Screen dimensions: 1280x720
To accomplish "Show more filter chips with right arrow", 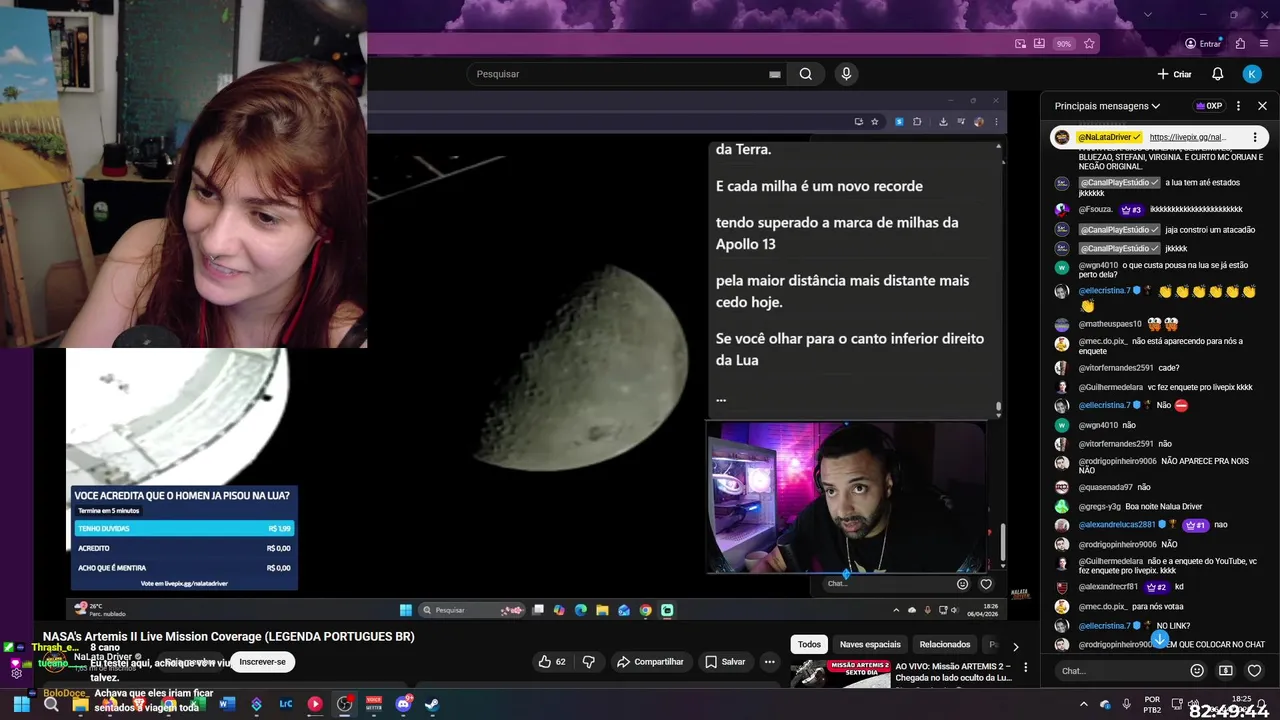I will pos(1015,646).
